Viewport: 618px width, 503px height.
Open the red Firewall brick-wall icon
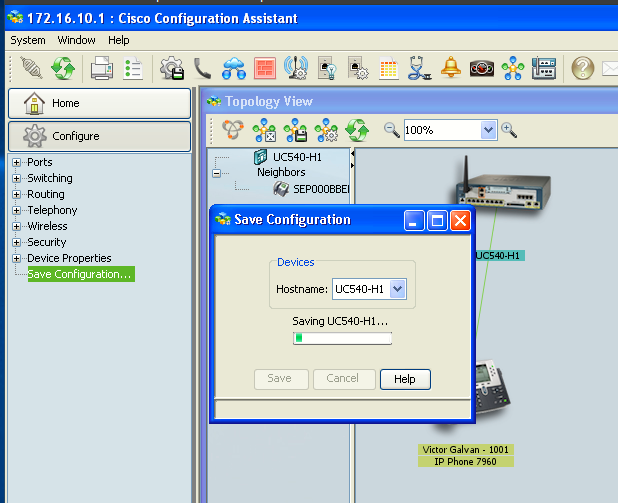[x=265, y=68]
